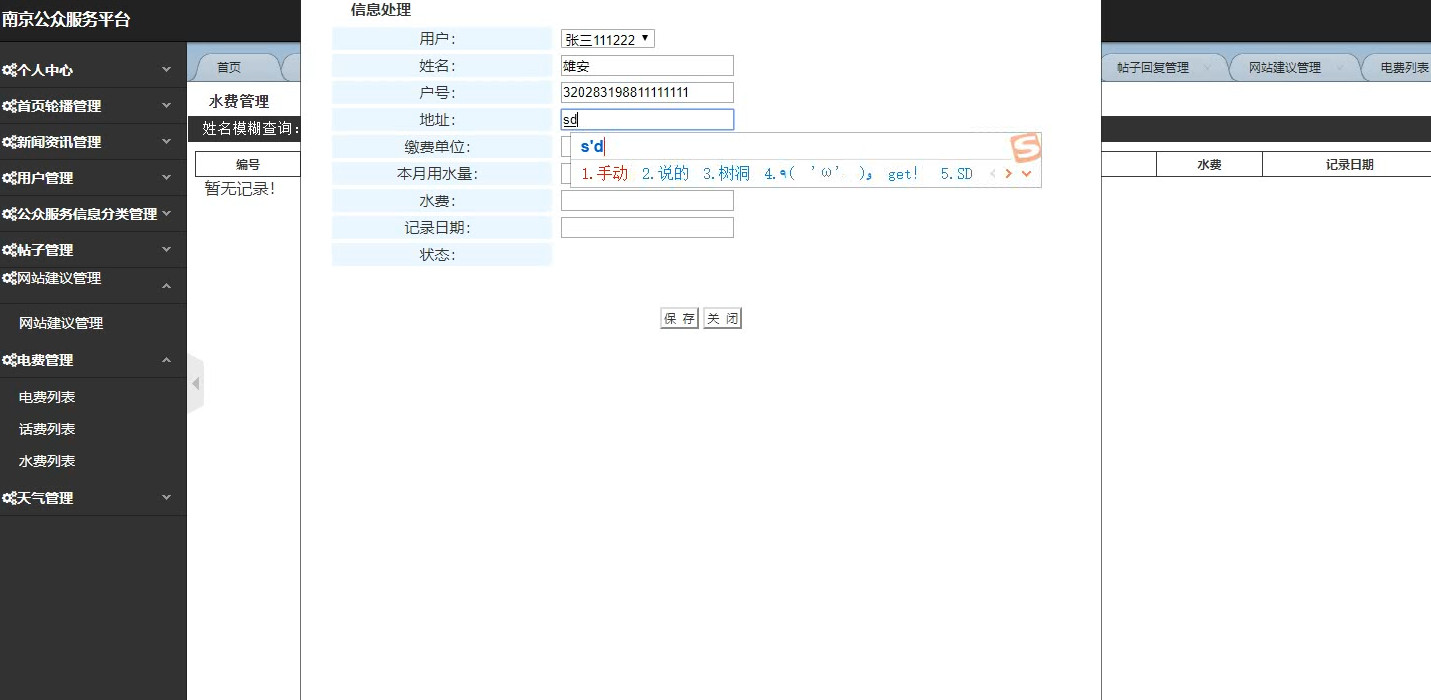
Task: Go to next IME candidate page arrow
Action: point(1009,174)
